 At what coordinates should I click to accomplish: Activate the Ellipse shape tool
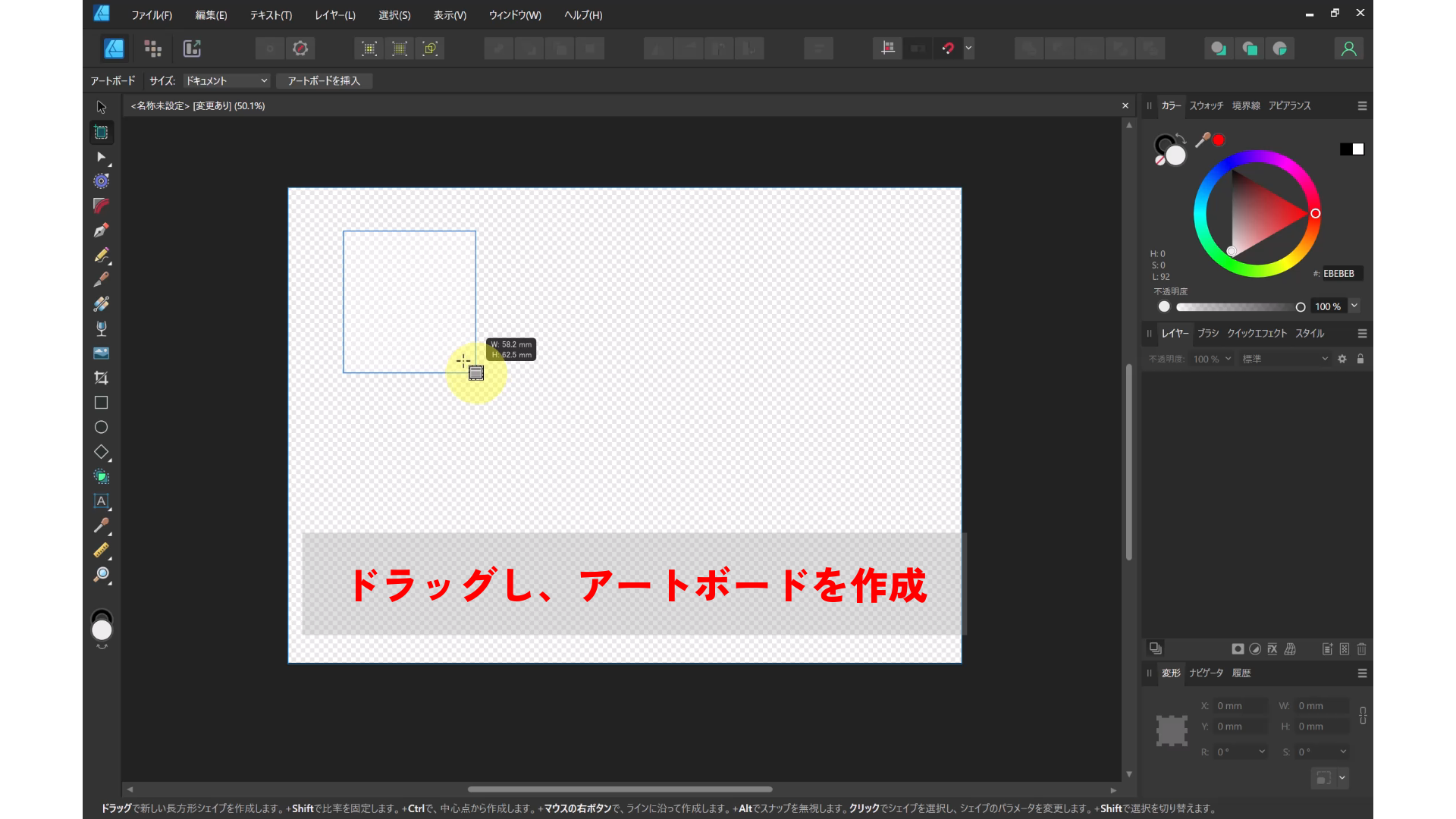101,427
